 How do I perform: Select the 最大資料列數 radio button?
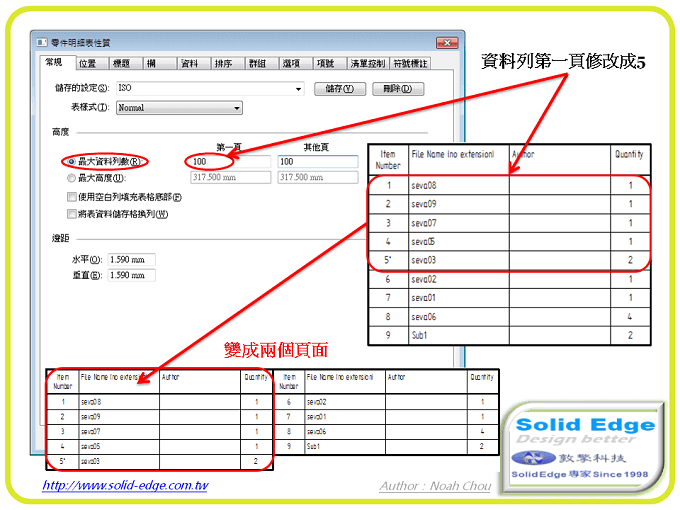click(71, 161)
